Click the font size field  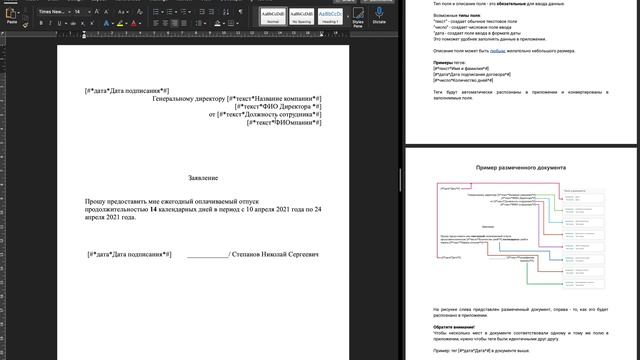(x=80, y=12)
